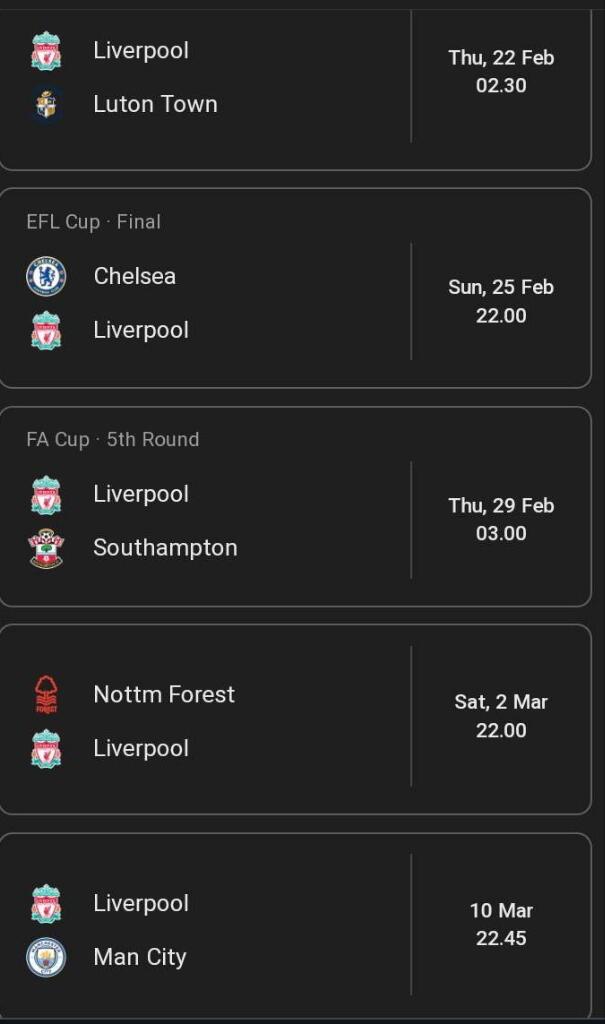Select the Man City team name
The image size is (605, 1024).
click(x=140, y=957)
